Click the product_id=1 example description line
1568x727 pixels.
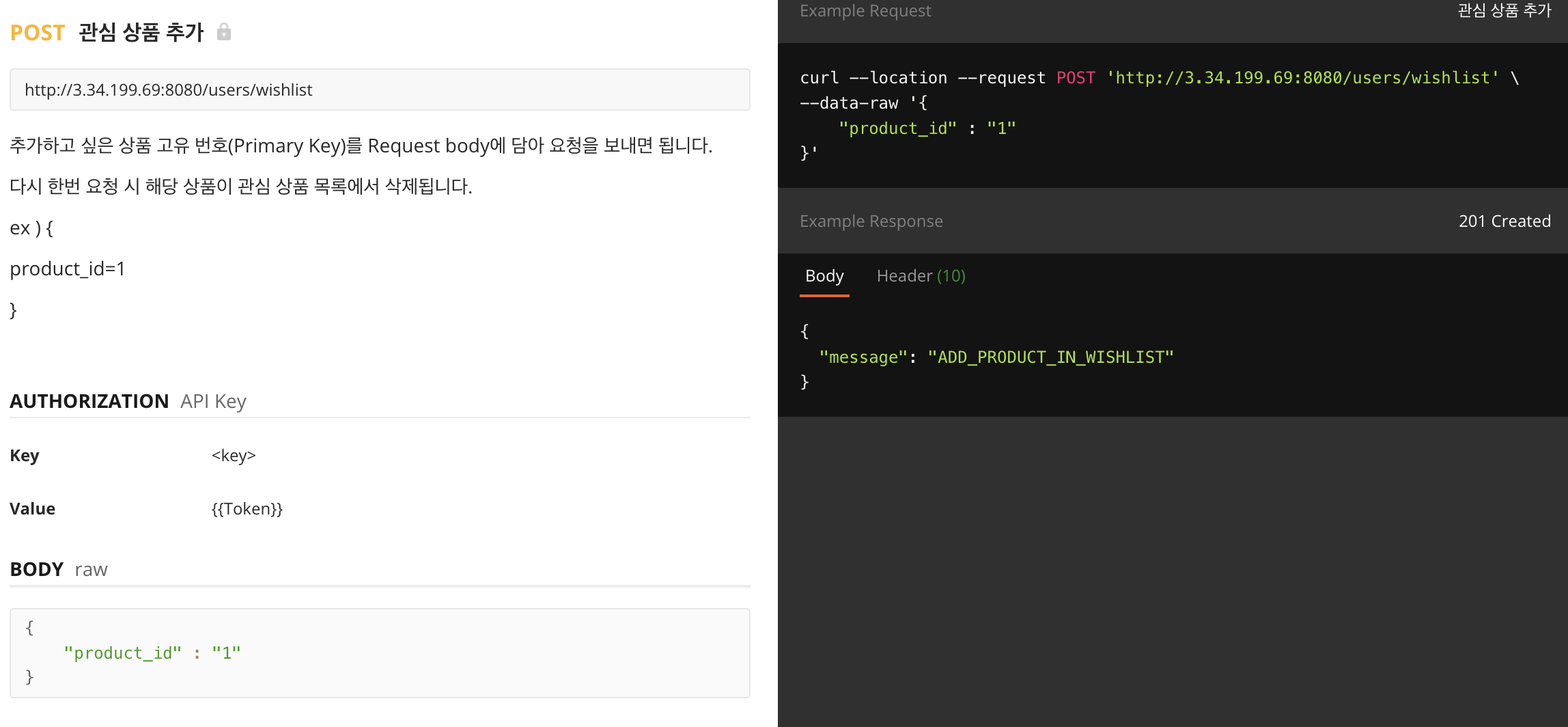pos(68,269)
